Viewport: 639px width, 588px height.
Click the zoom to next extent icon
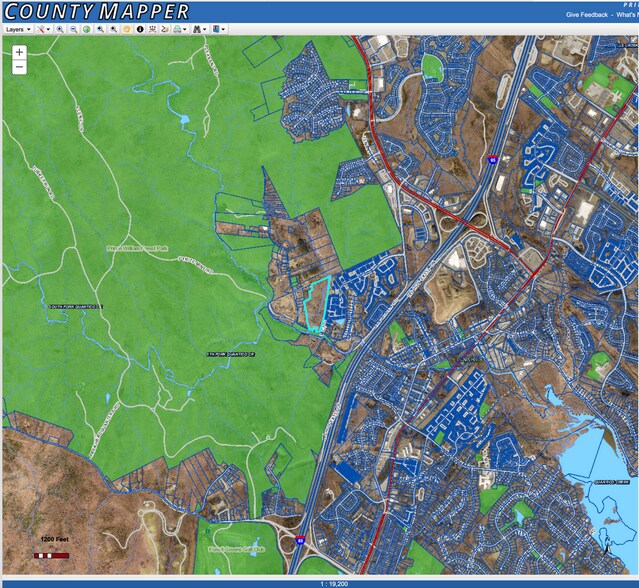(113, 29)
